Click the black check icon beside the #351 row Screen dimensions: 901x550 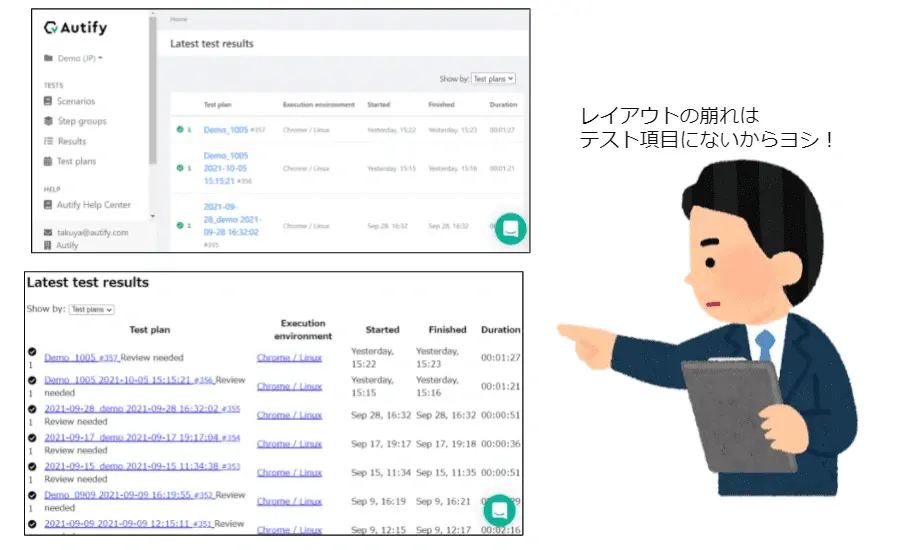(x=32, y=524)
